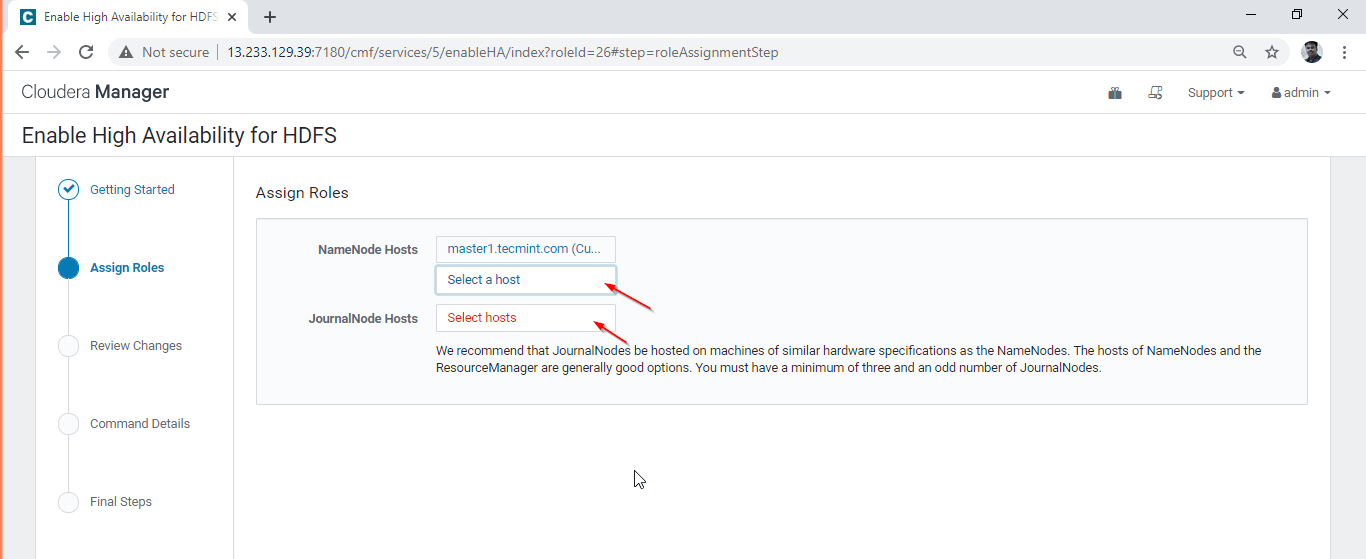
Task: Click the browser address bar URL
Action: coord(503,52)
